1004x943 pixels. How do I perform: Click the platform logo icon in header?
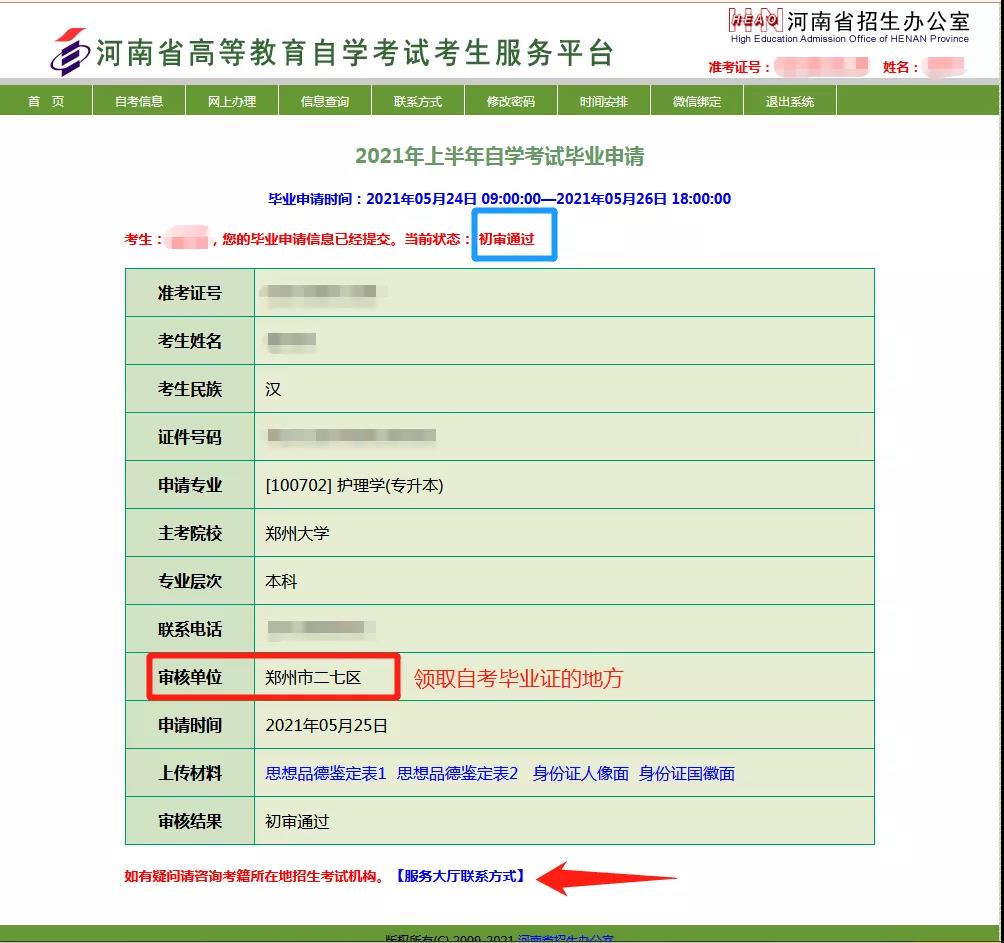tap(69, 53)
